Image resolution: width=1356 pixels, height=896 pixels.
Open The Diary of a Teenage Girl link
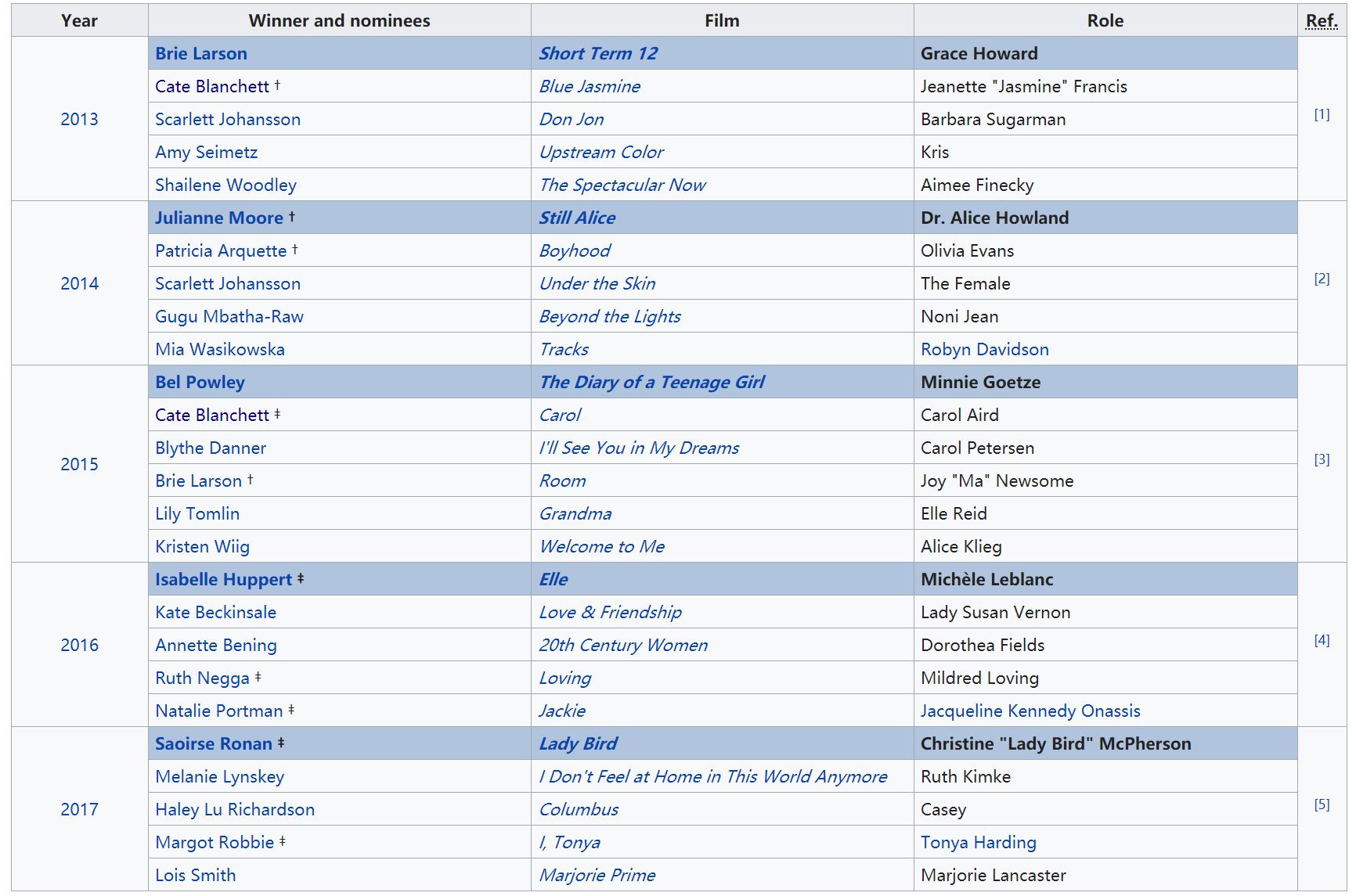pos(652,382)
